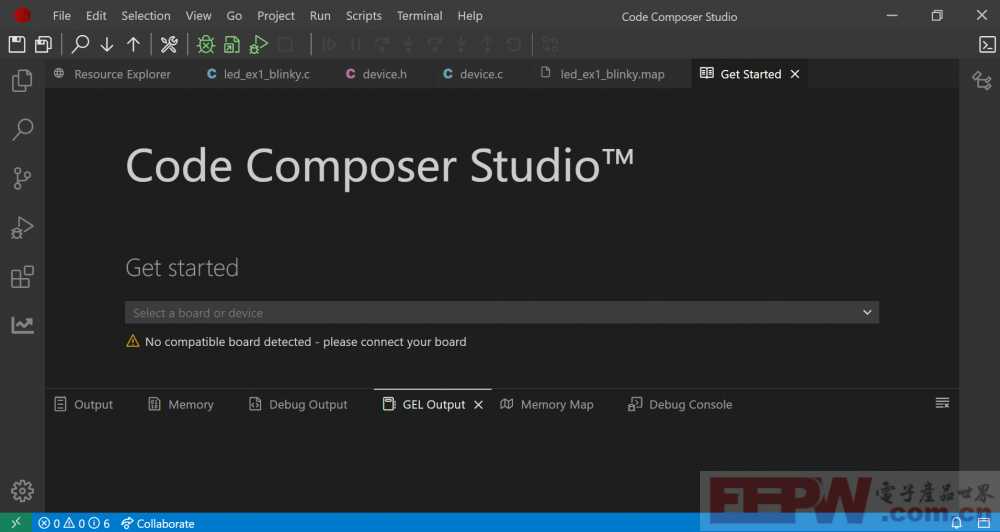Open the Edit menu
The width and height of the screenshot is (1000, 532).
pos(96,16)
